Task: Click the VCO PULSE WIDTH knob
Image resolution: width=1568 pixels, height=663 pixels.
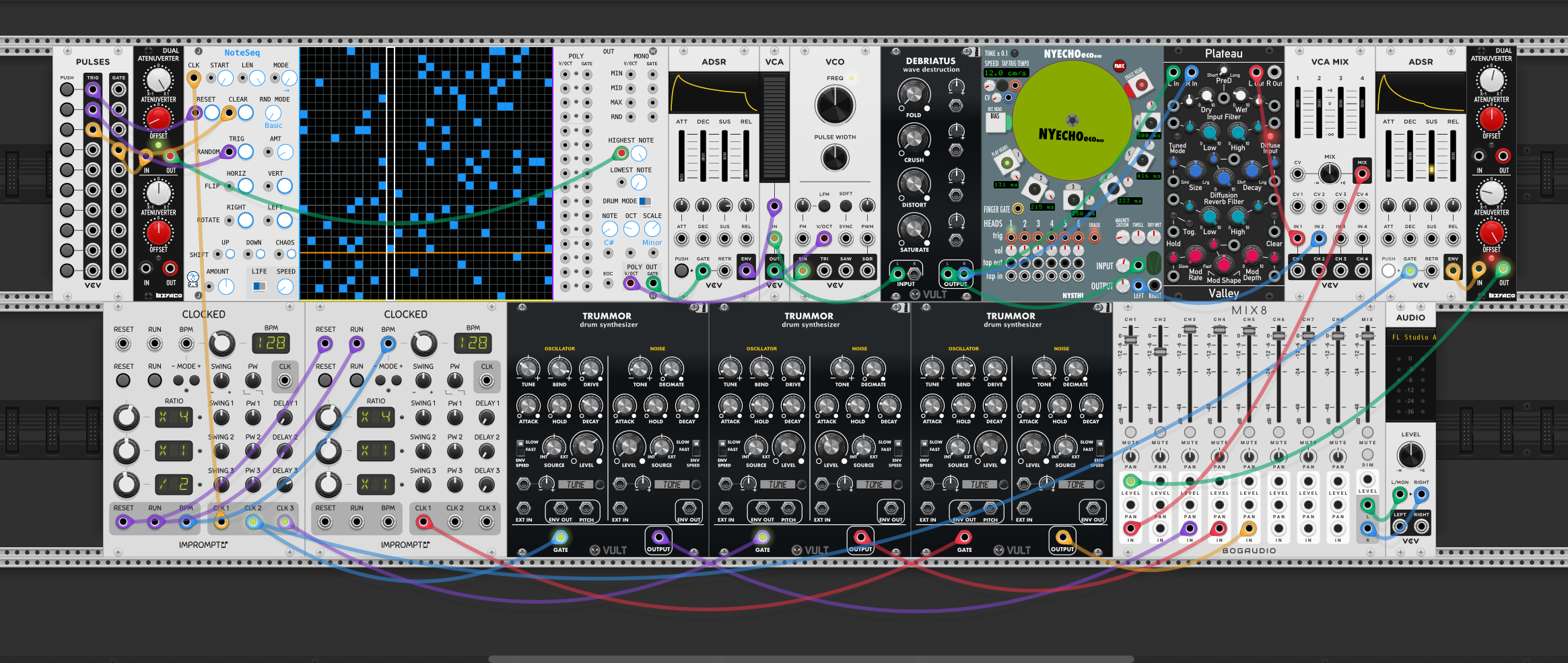Action: [x=835, y=158]
